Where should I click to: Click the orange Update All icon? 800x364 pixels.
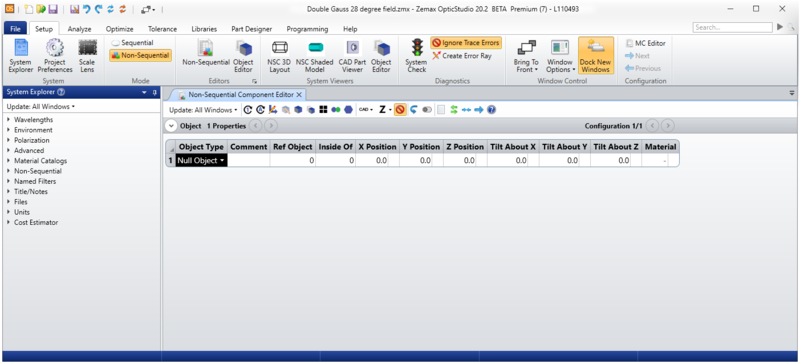122,9
